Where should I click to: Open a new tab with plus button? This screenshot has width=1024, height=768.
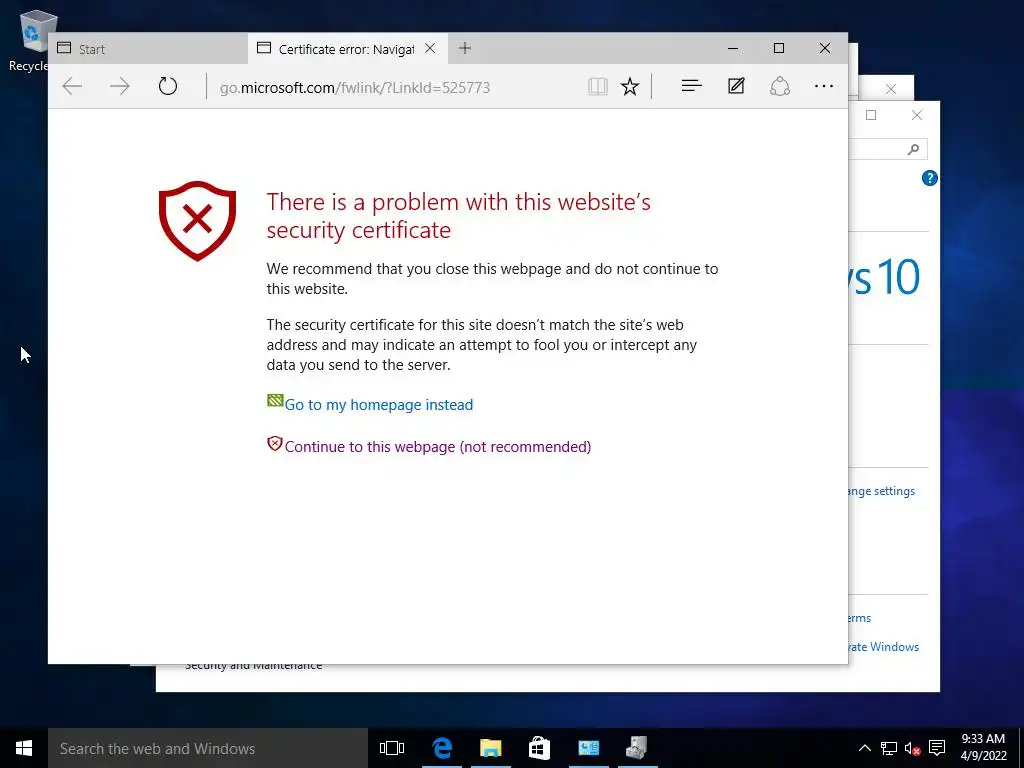pos(464,48)
